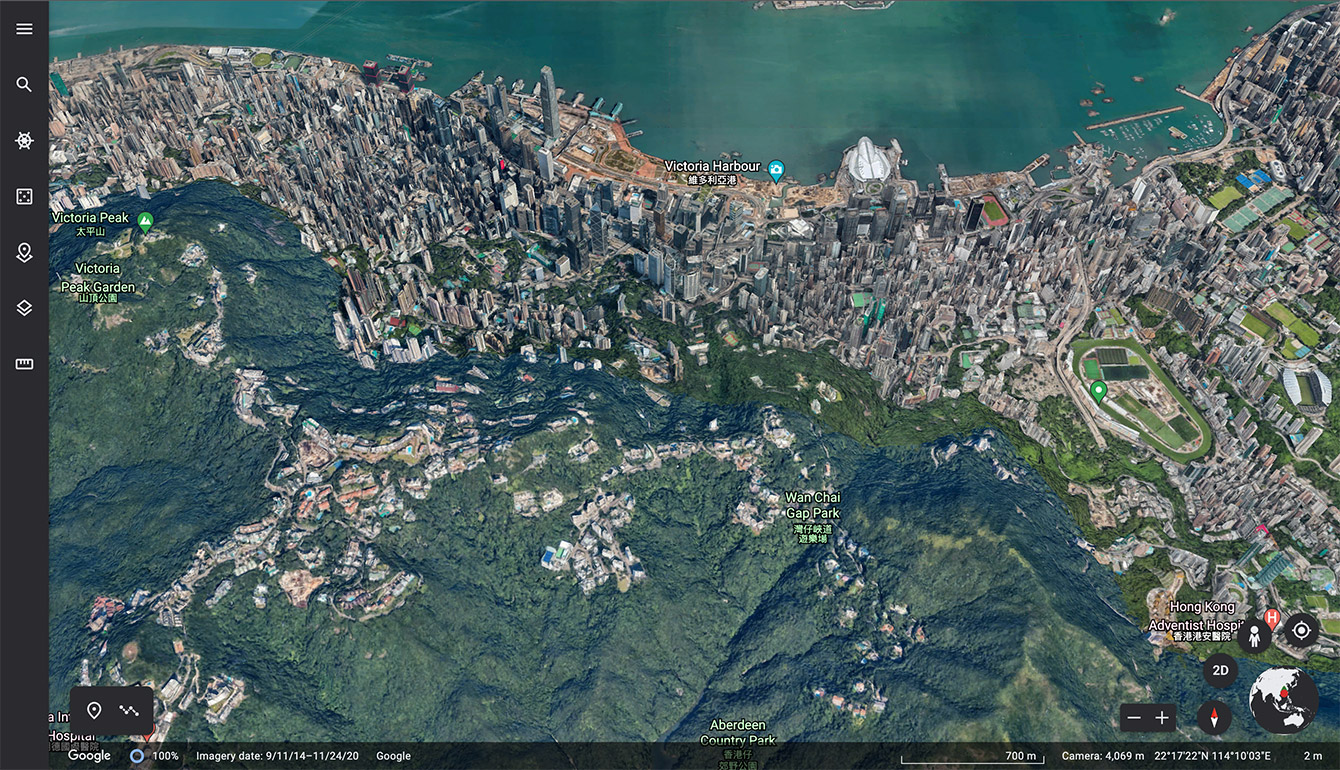Select the Measure distance ruler tool
The height and width of the screenshot is (770, 1340).
click(24, 364)
